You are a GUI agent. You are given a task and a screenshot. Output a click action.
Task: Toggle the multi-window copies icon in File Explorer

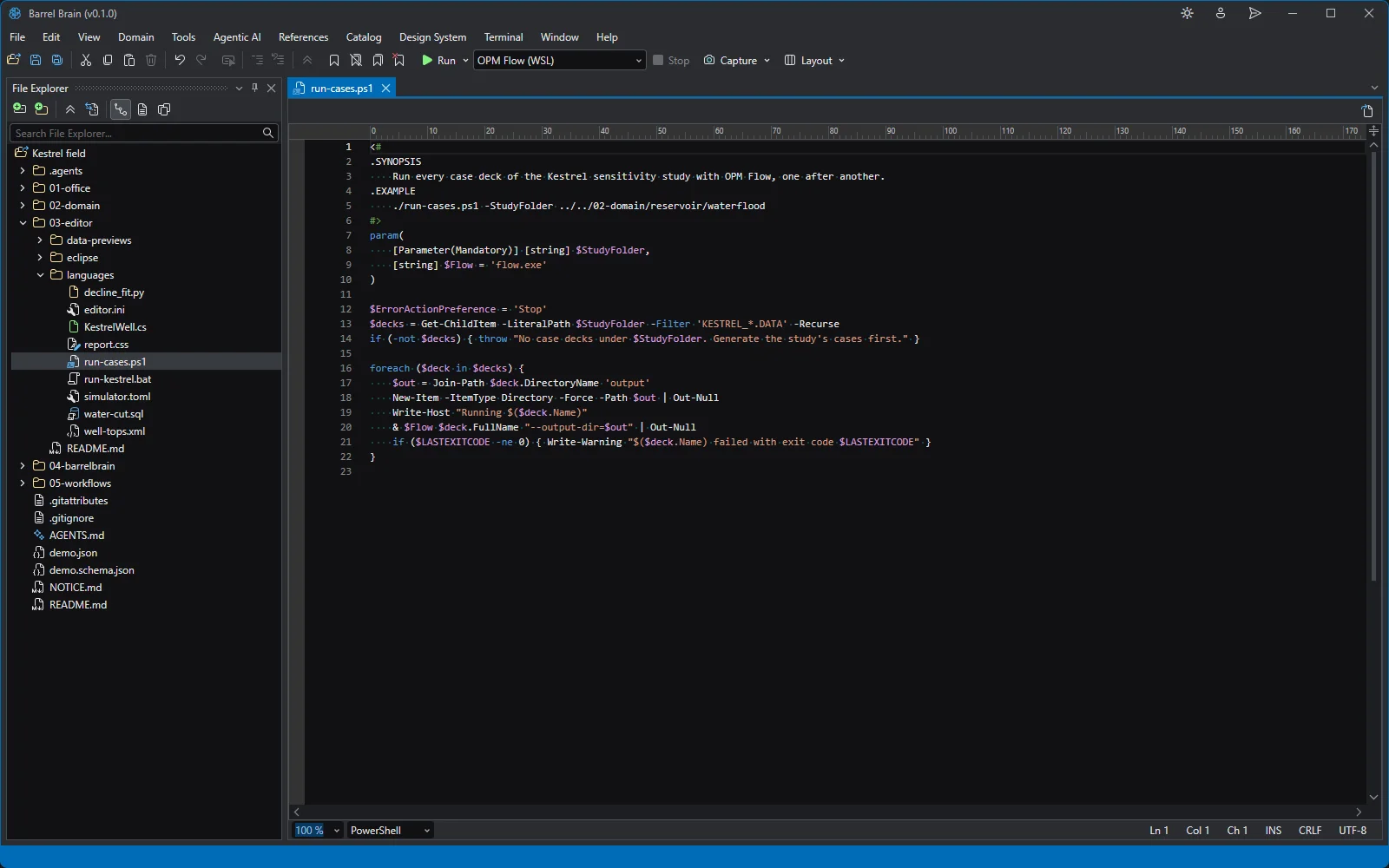pyautogui.click(x=164, y=109)
